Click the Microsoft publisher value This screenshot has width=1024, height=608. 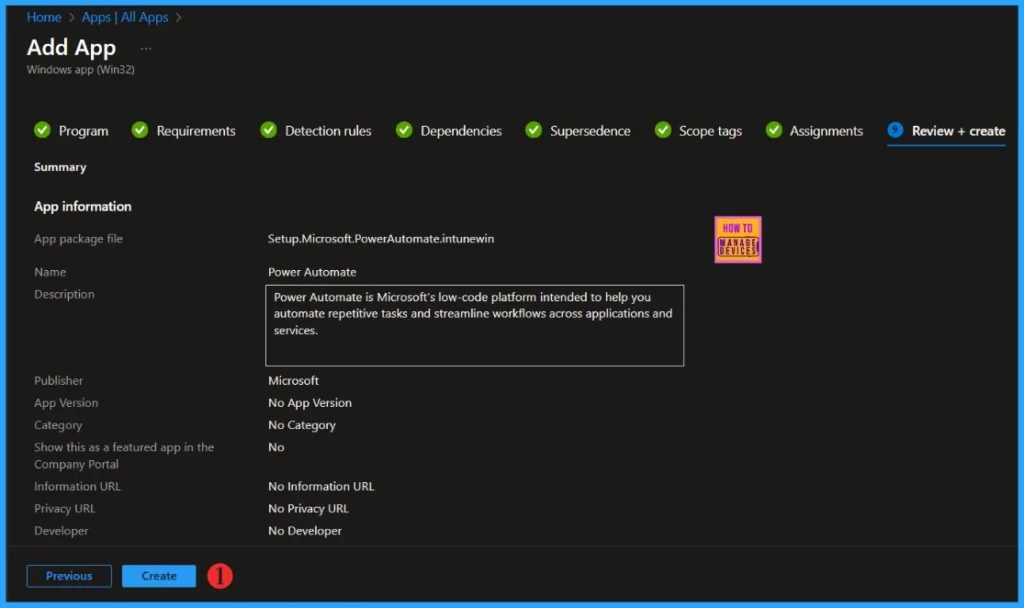point(293,380)
